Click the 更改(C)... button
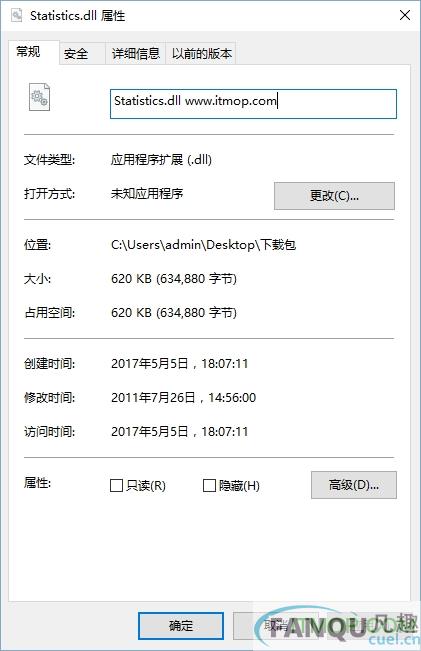 (x=334, y=196)
